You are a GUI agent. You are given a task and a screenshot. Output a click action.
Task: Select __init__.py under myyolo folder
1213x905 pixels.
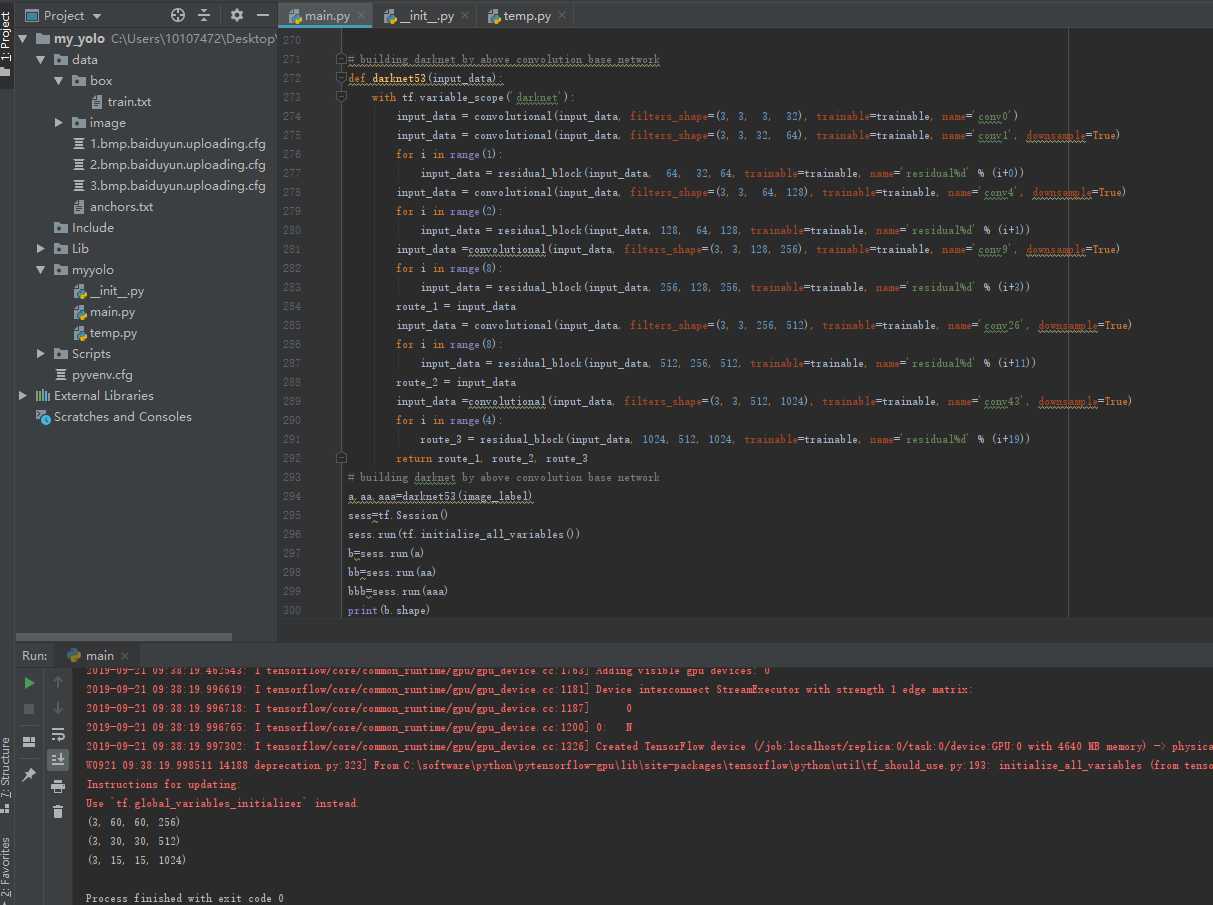[x=116, y=291]
